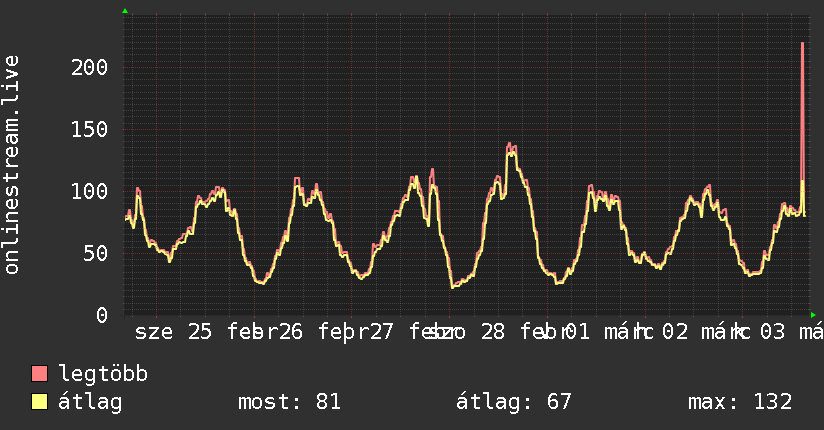The image size is (824, 430).
Task: Click the 'most: 81' current value
Action: (290, 402)
